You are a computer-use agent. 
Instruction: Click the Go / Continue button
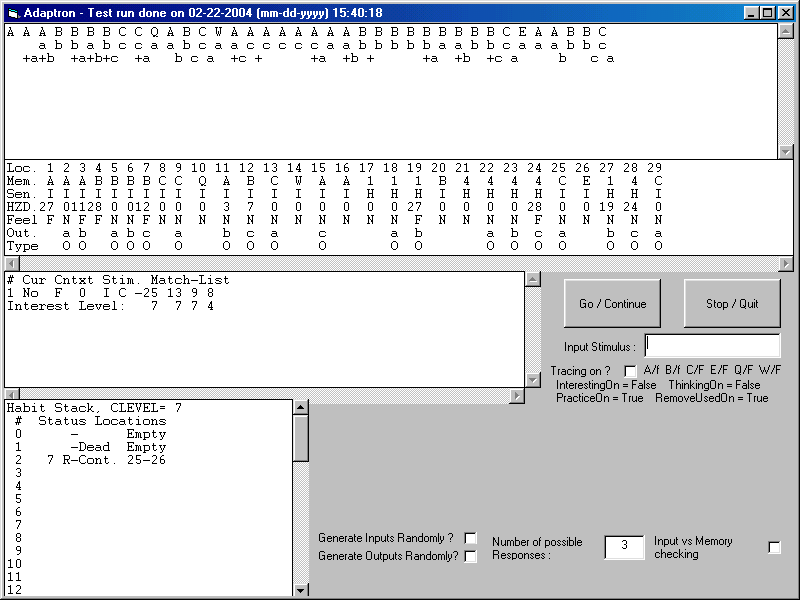tap(612, 304)
